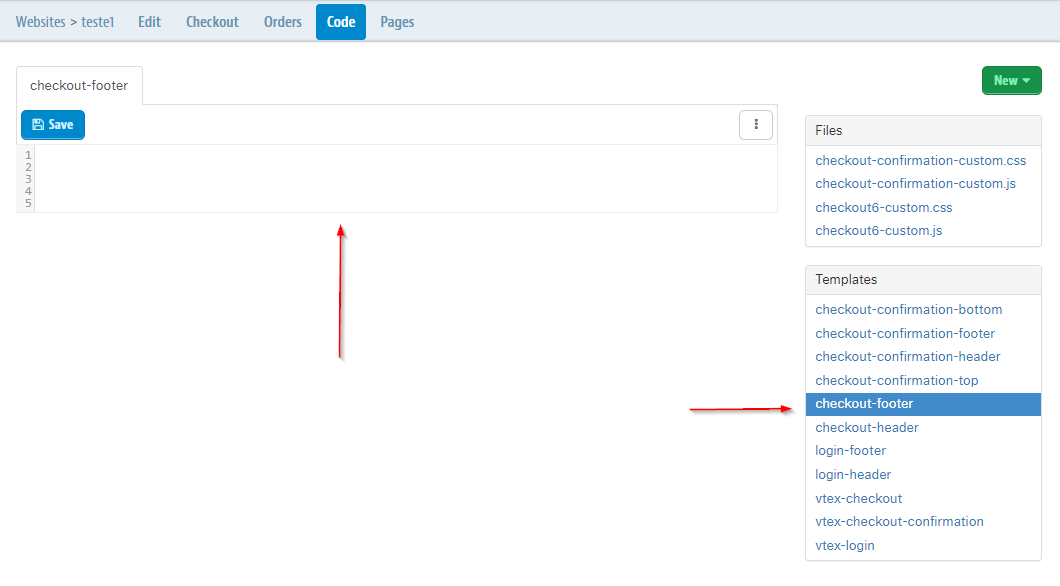This screenshot has height=586, width=1060.
Task: Switch to the Code section
Action: [x=340, y=21]
